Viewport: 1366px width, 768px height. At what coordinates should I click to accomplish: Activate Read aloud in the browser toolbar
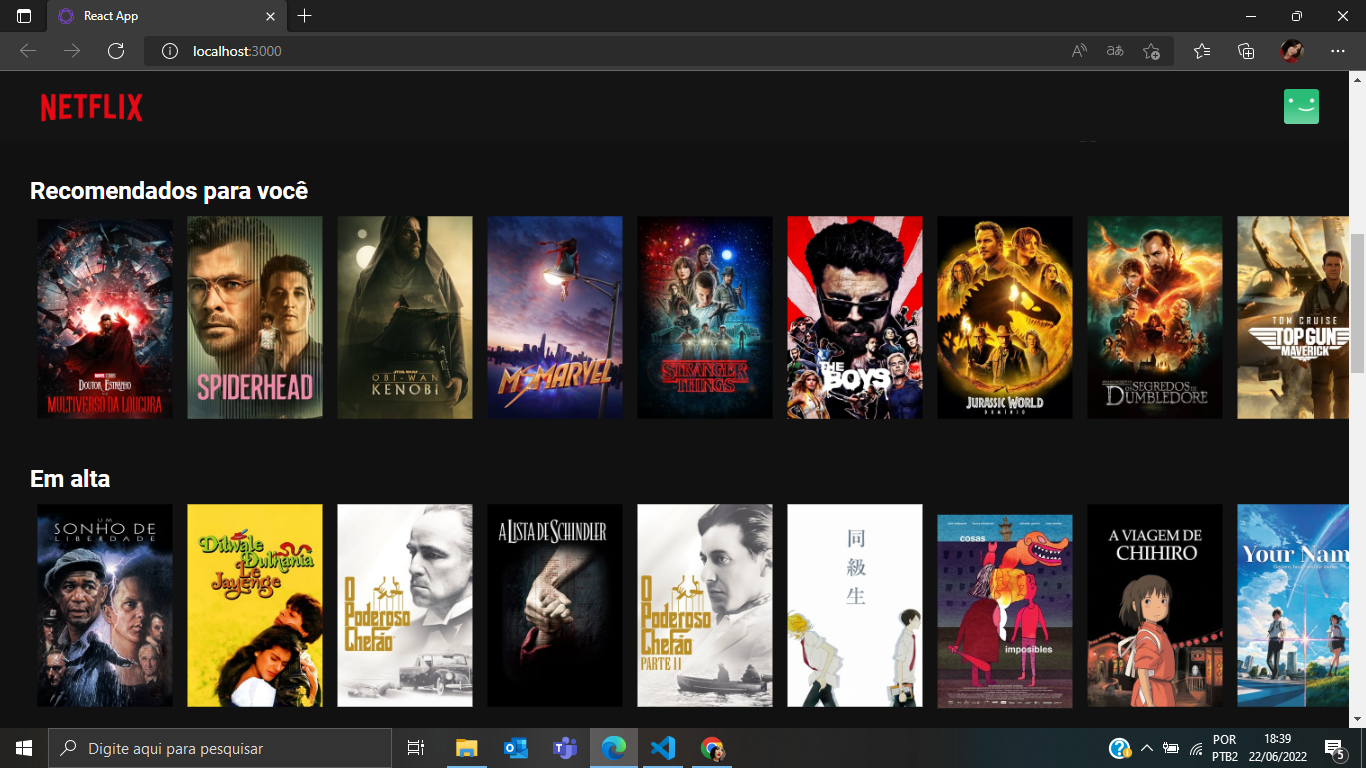tap(1078, 51)
